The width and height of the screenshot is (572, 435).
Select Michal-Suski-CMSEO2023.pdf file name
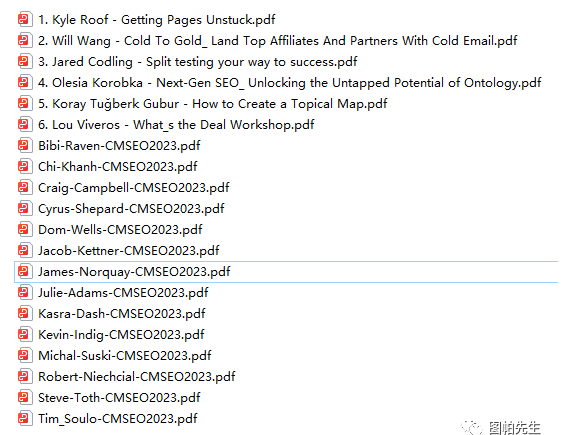(x=124, y=355)
